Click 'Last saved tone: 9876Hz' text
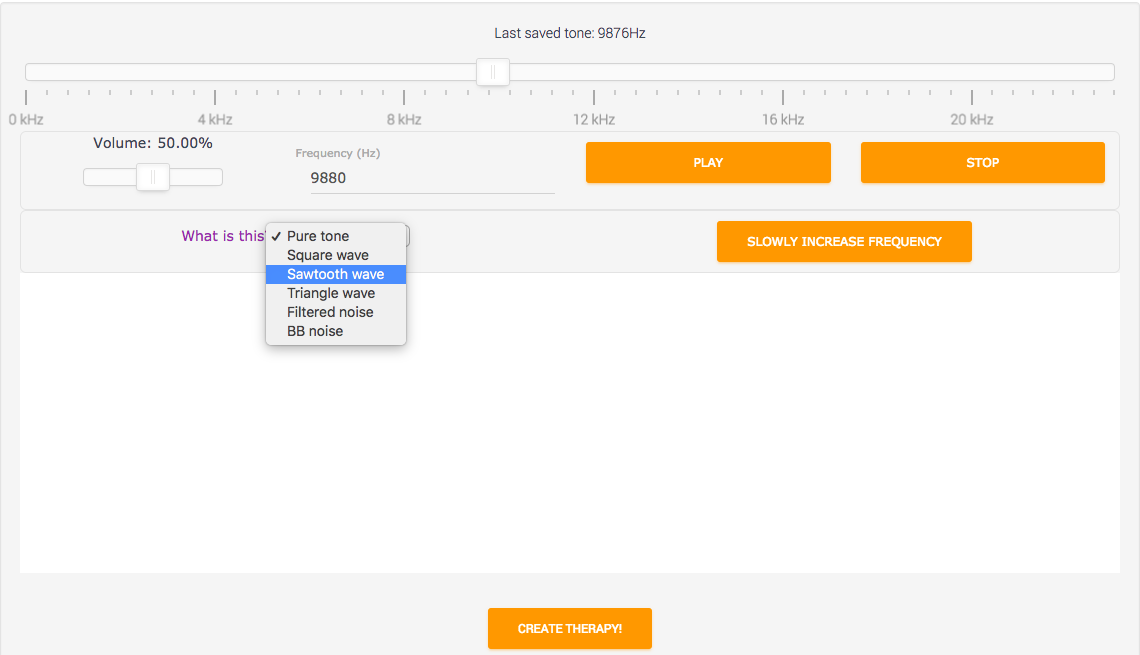 (570, 33)
